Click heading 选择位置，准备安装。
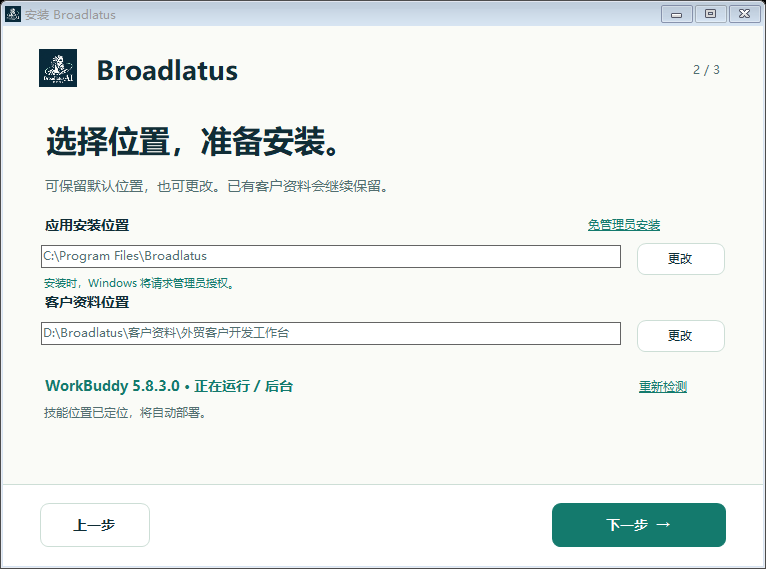Screen dimensions: 766x569 tap(193, 142)
